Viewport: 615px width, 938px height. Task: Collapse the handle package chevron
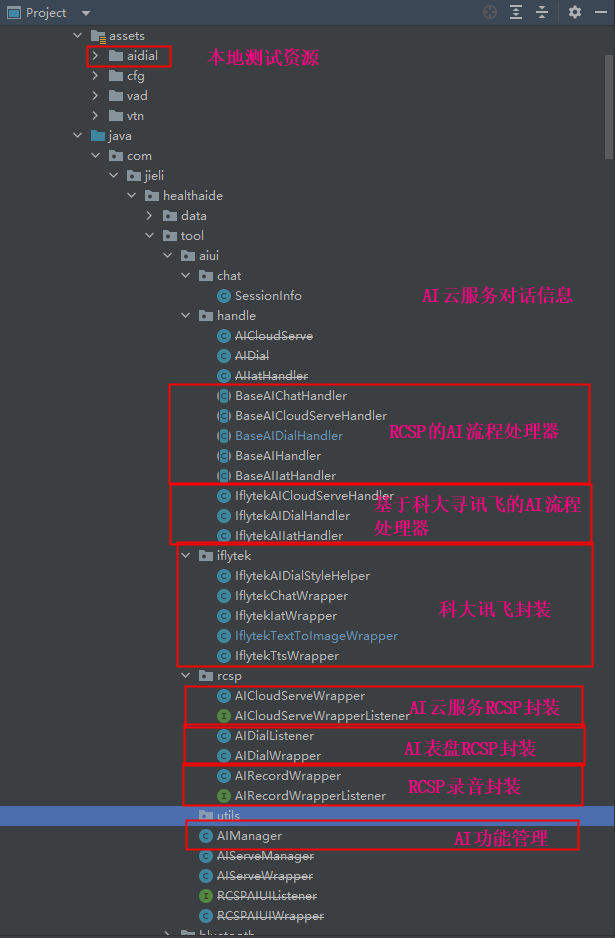pos(185,315)
